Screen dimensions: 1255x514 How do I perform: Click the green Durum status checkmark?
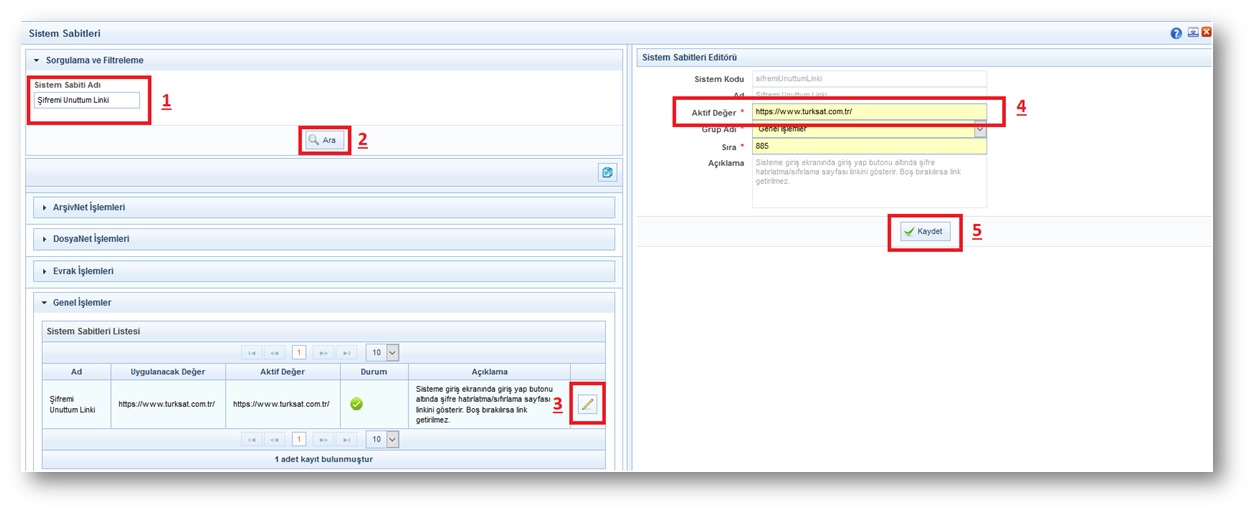coord(356,404)
